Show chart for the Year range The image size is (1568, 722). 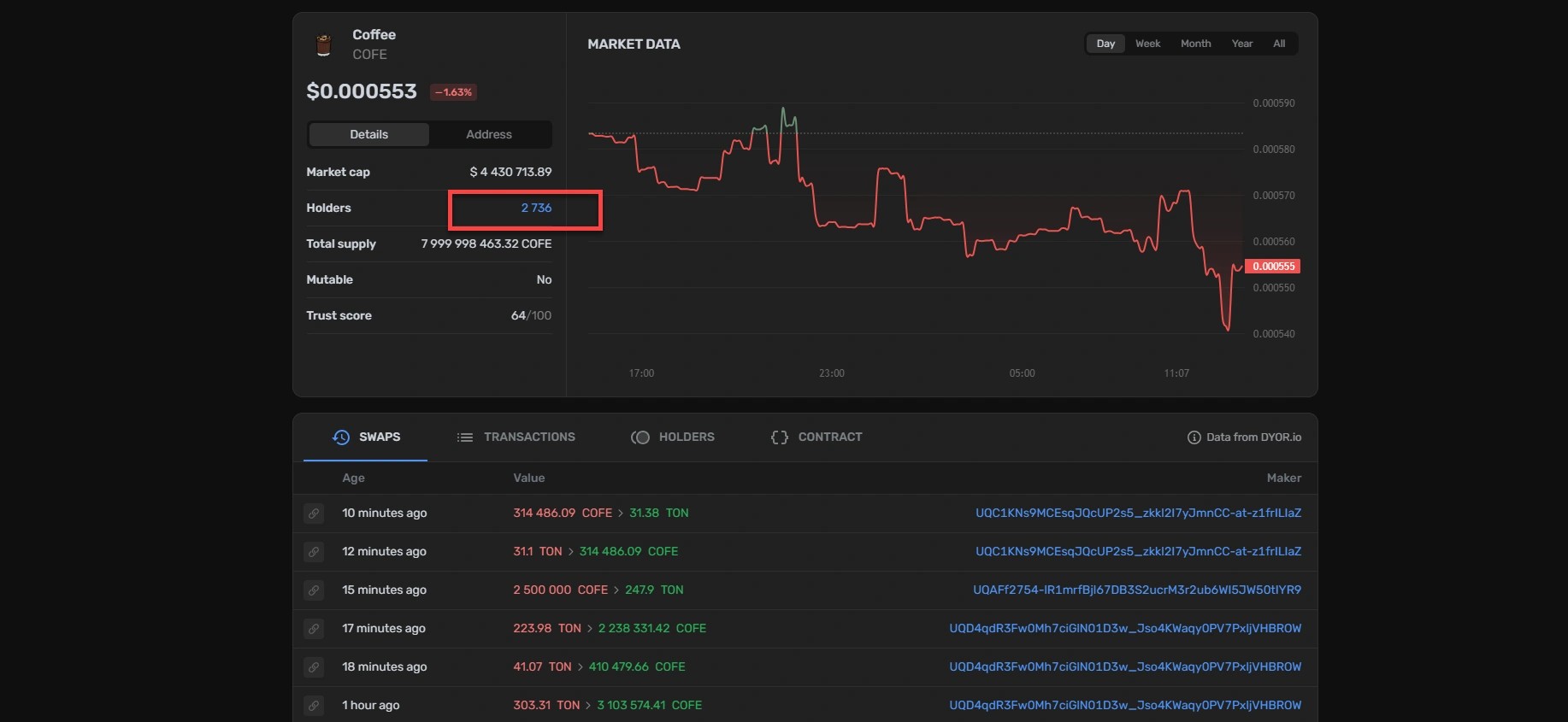tap(1241, 44)
